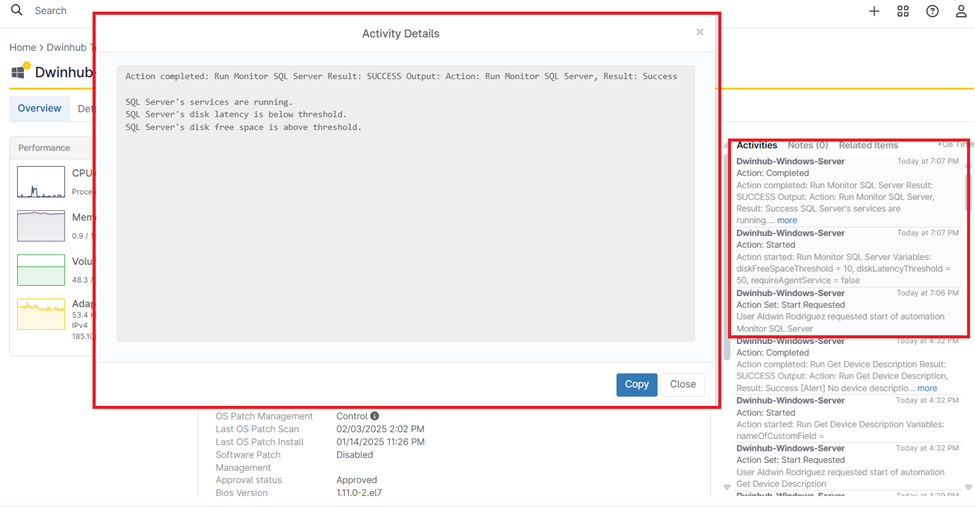975x507 pixels.
Task: Click the OS Patch Management info icon
Action: (x=374, y=416)
